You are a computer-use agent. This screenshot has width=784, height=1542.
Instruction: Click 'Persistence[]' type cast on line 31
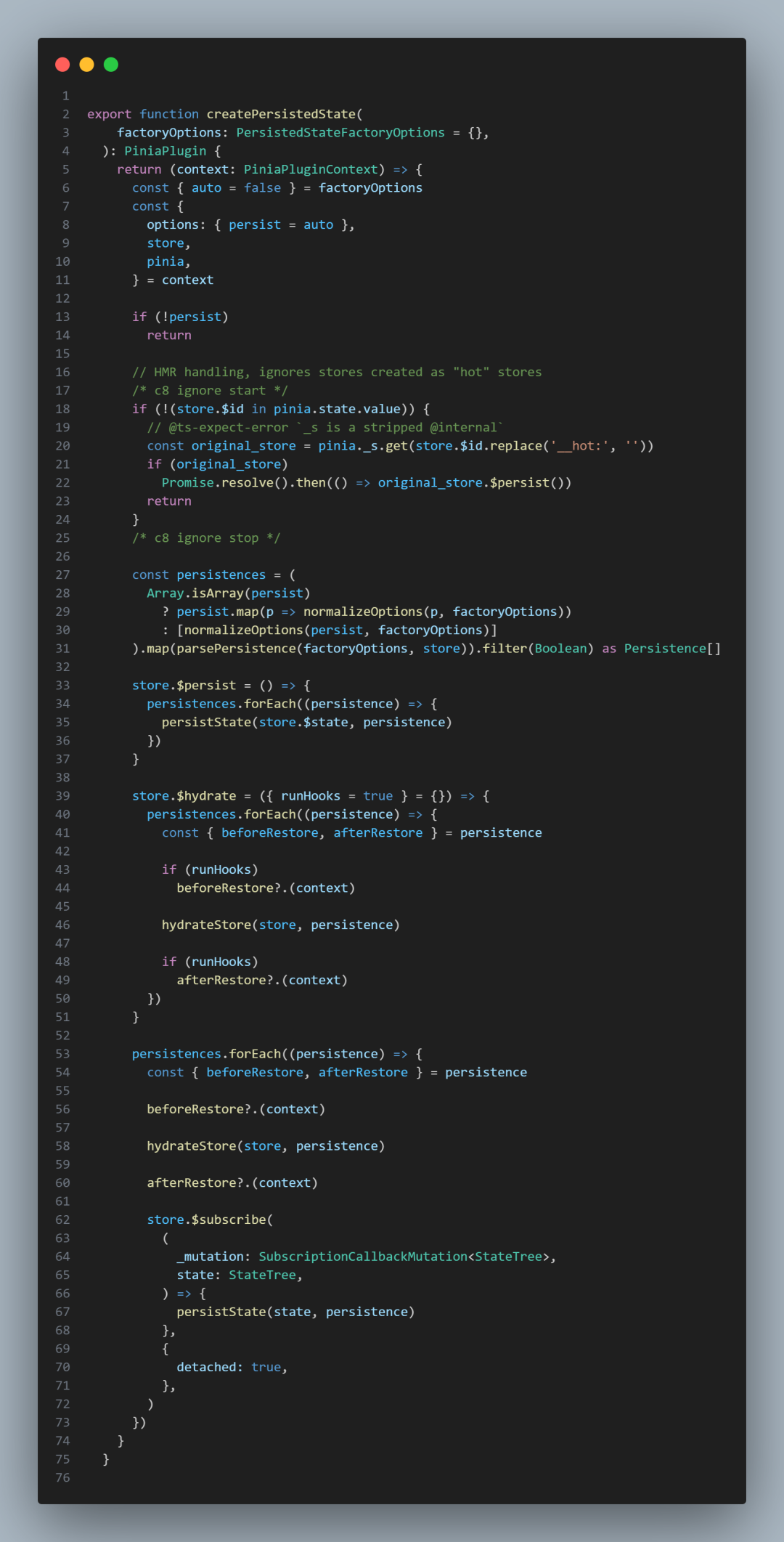(x=673, y=649)
